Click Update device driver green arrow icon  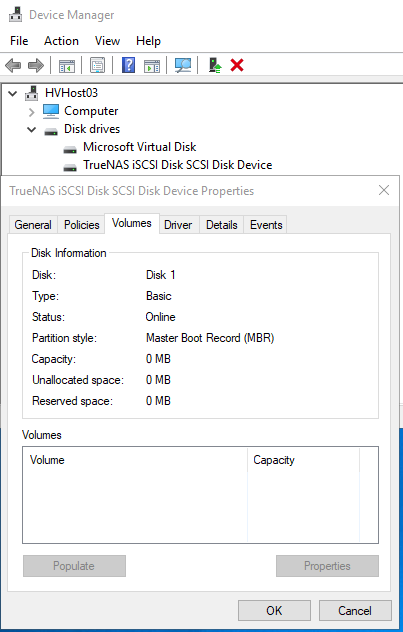pos(215,65)
